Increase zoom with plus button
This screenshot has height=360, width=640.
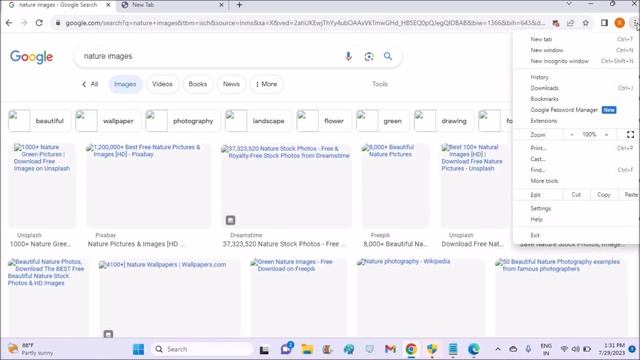coord(607,134)
